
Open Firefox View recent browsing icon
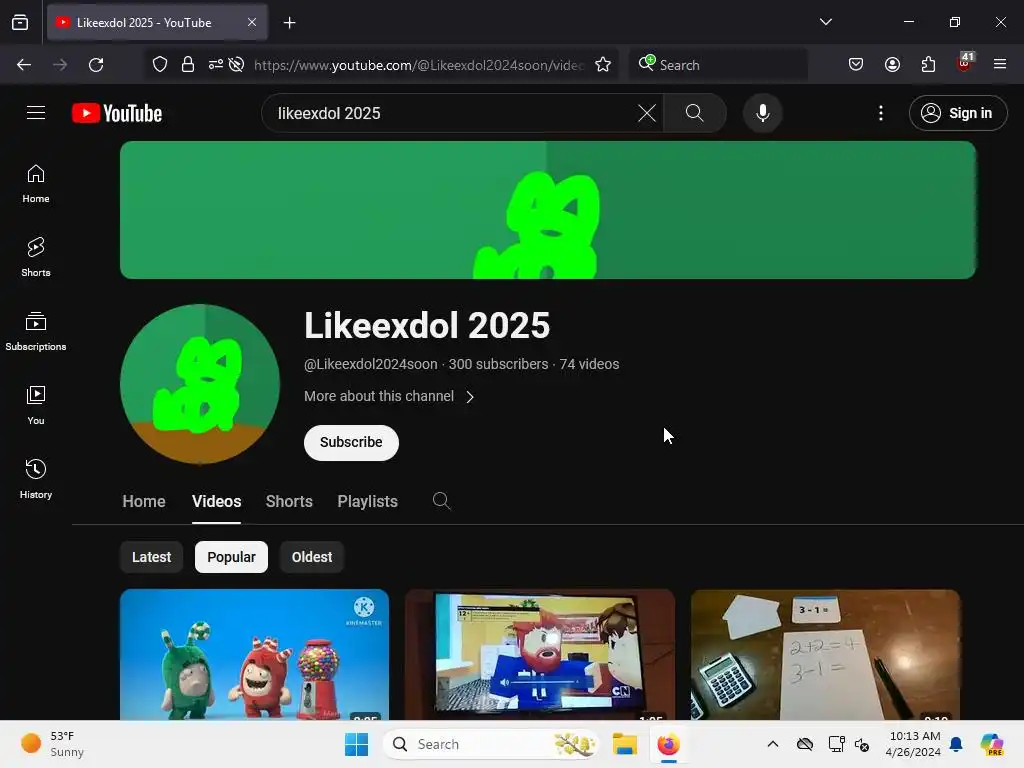point(20,22)
